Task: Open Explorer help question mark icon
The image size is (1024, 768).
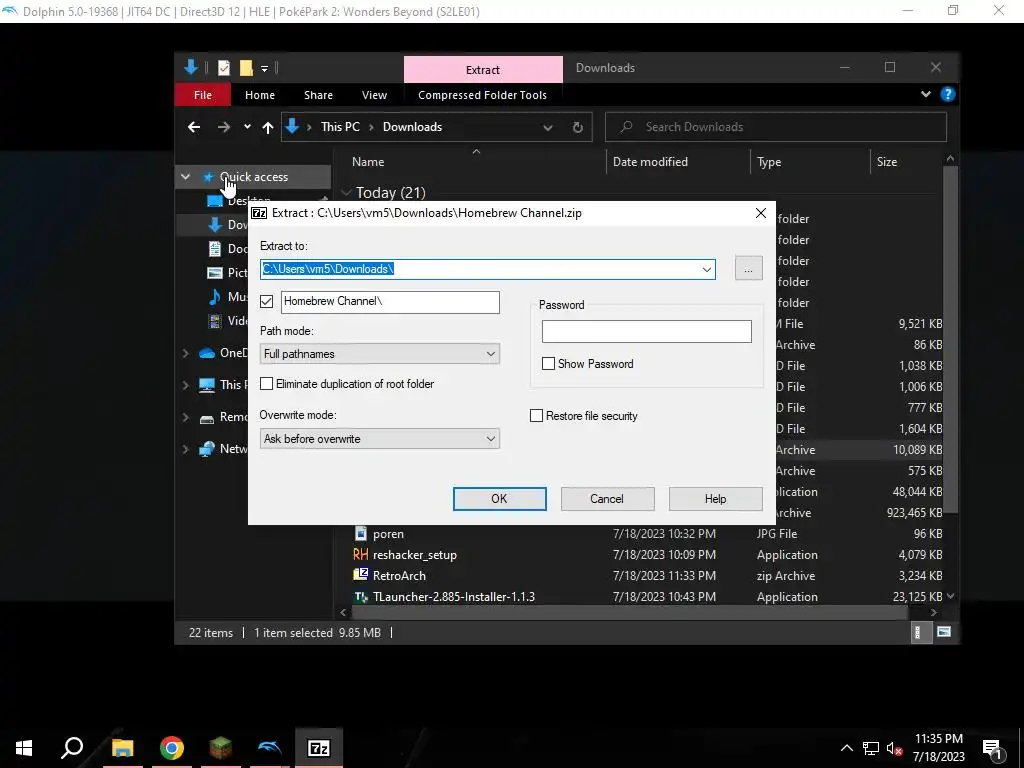Action: coord(948,95)
